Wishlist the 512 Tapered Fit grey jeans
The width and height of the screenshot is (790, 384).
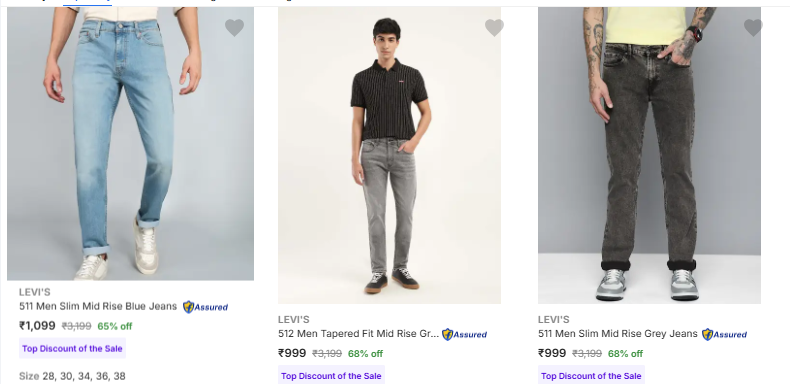(494, 27)
